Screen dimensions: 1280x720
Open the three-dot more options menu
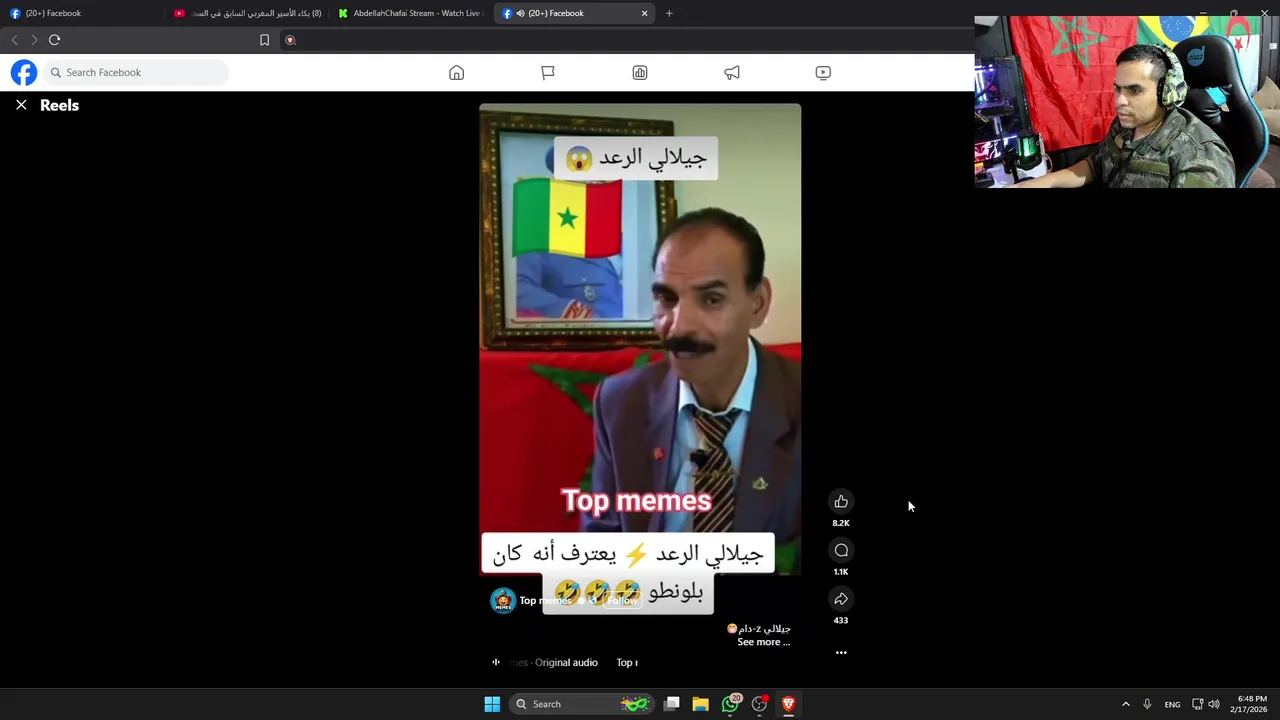coord(841,652)
